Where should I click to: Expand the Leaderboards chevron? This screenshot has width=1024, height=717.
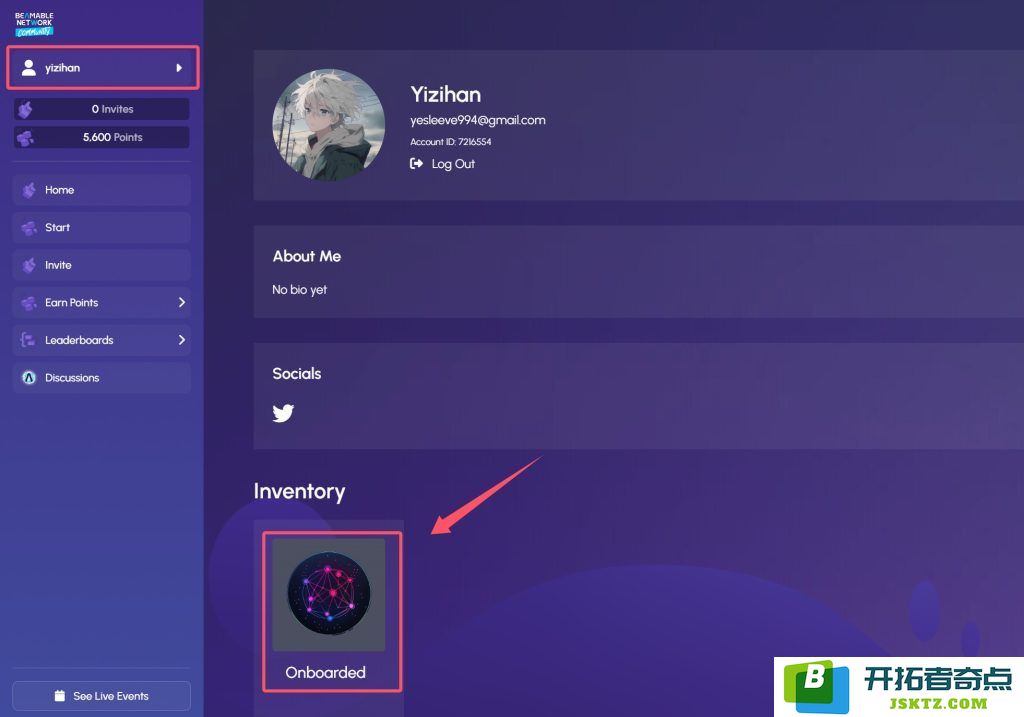click(x=182, y=340)
